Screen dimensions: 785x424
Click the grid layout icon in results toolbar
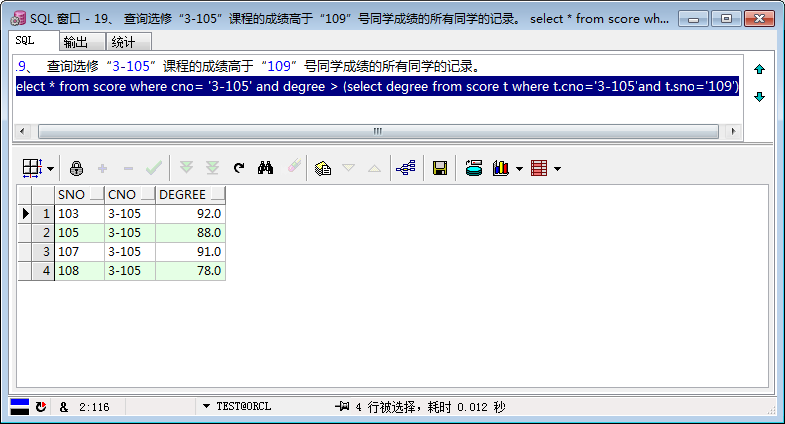(x=32, y=168)
